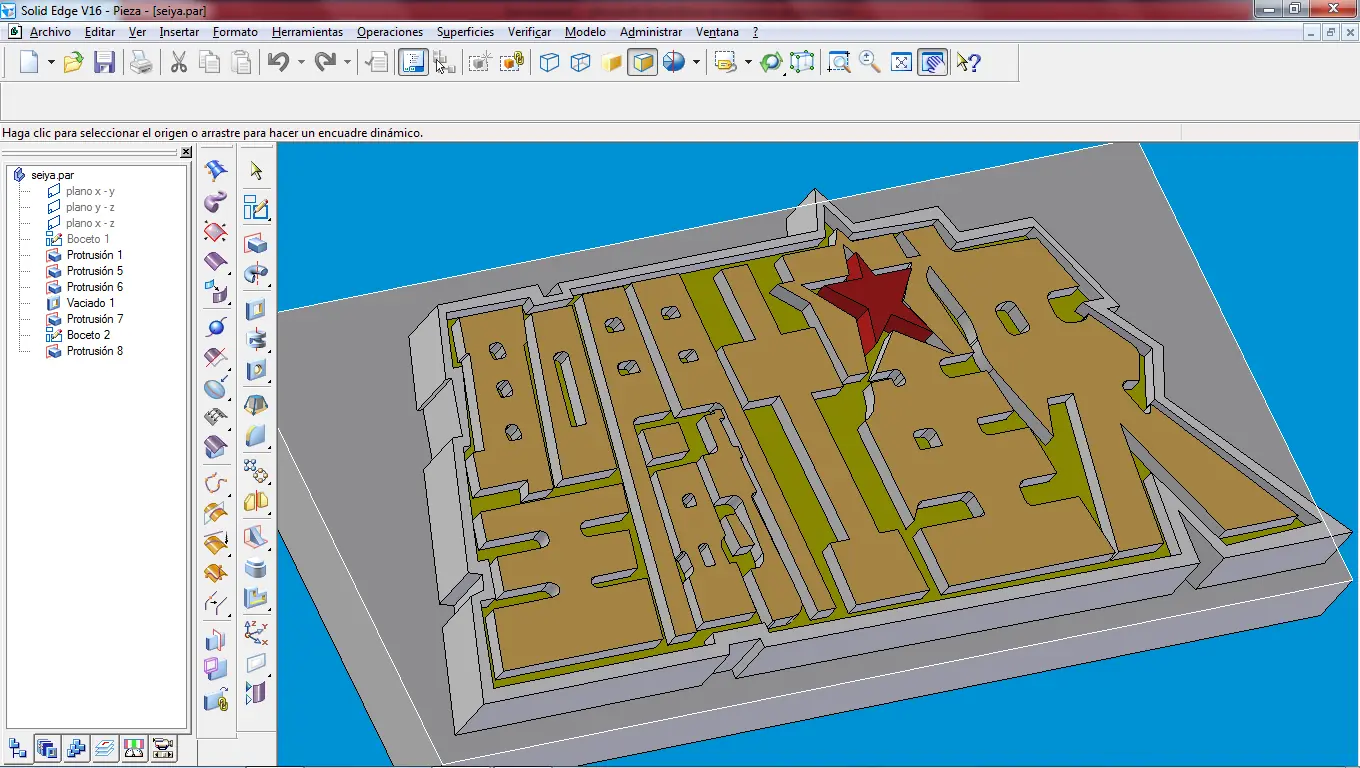Toggle shaded with visible edges mode
The height and width of the screenshot is (768, 1360).
[x=643, y=62]
